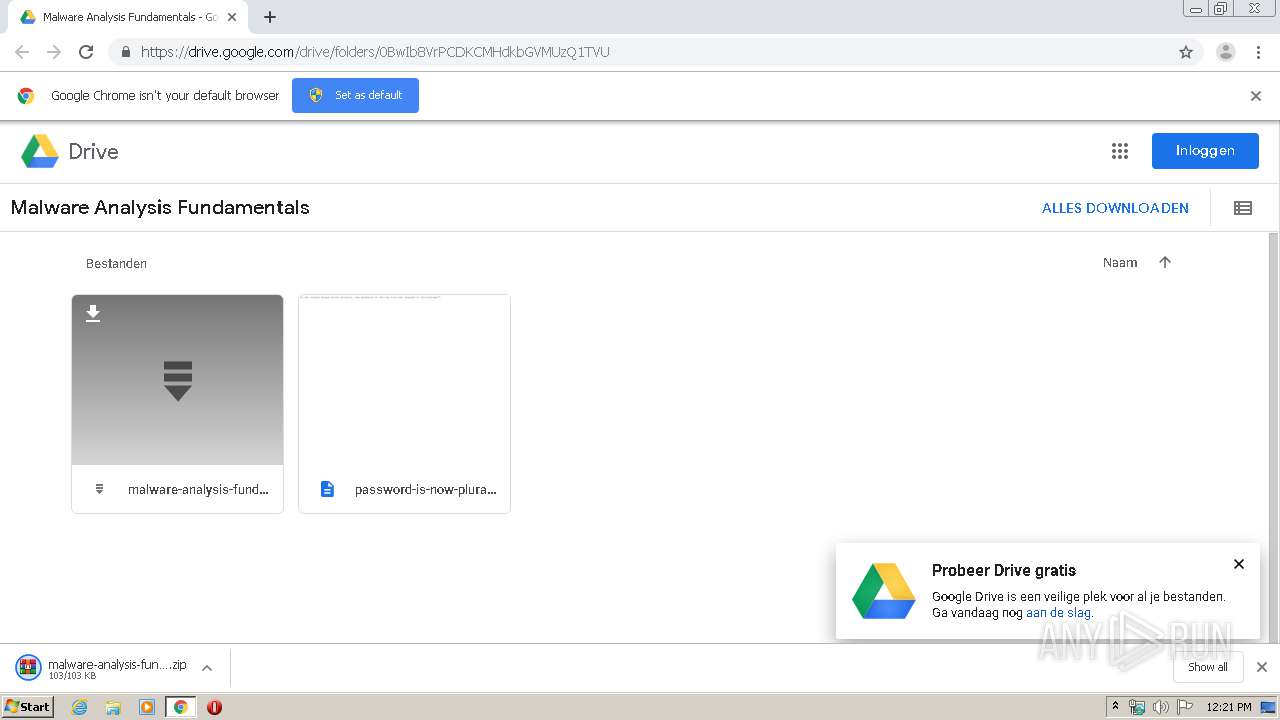Open Chrome profile avatar menu
Viewport: 1280px width, 720px height.
(1226, 52)
